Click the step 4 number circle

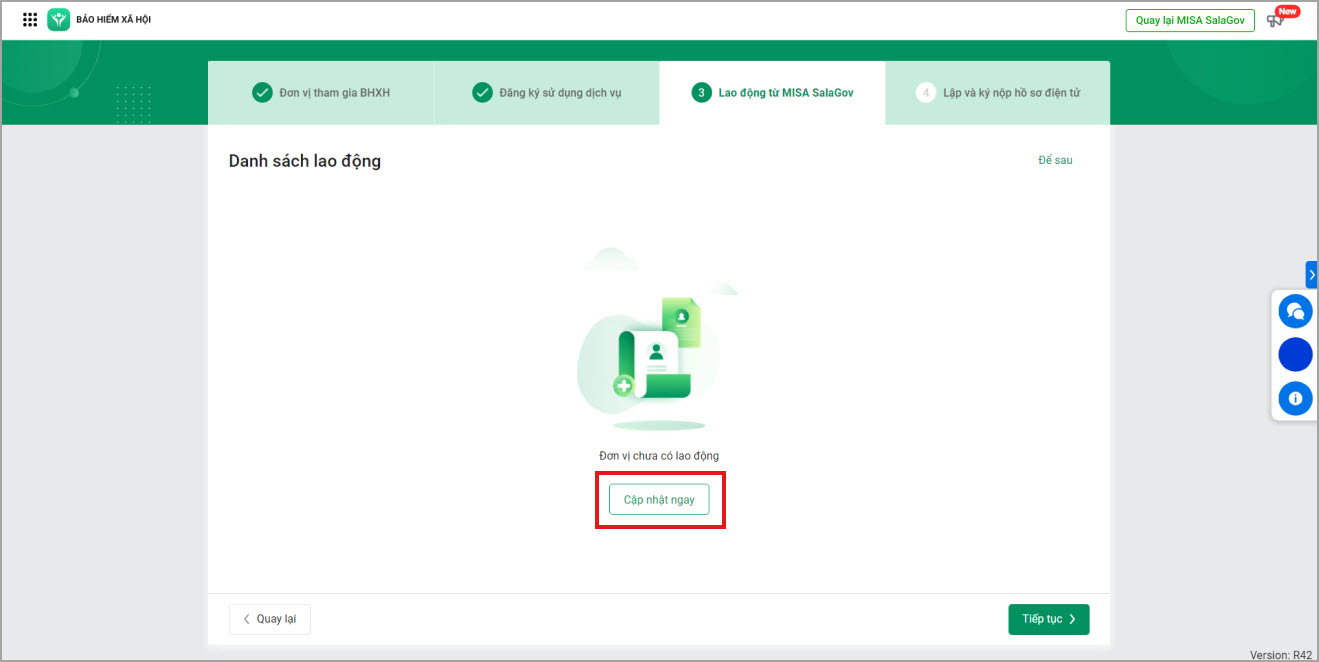click(x=926, y=93)
